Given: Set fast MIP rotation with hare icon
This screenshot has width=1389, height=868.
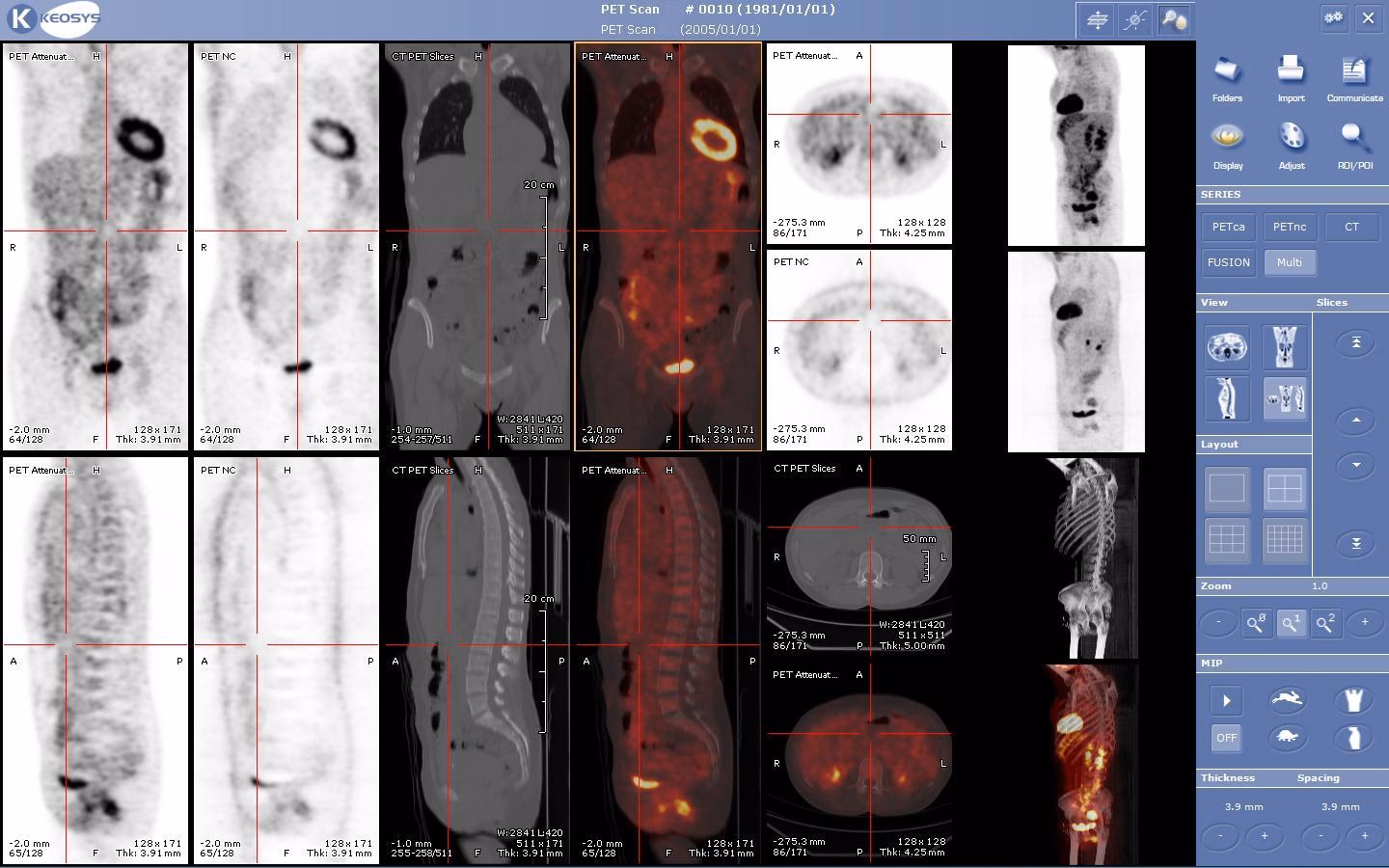Looking at the screenshot, I should [x=1289, y=699].
